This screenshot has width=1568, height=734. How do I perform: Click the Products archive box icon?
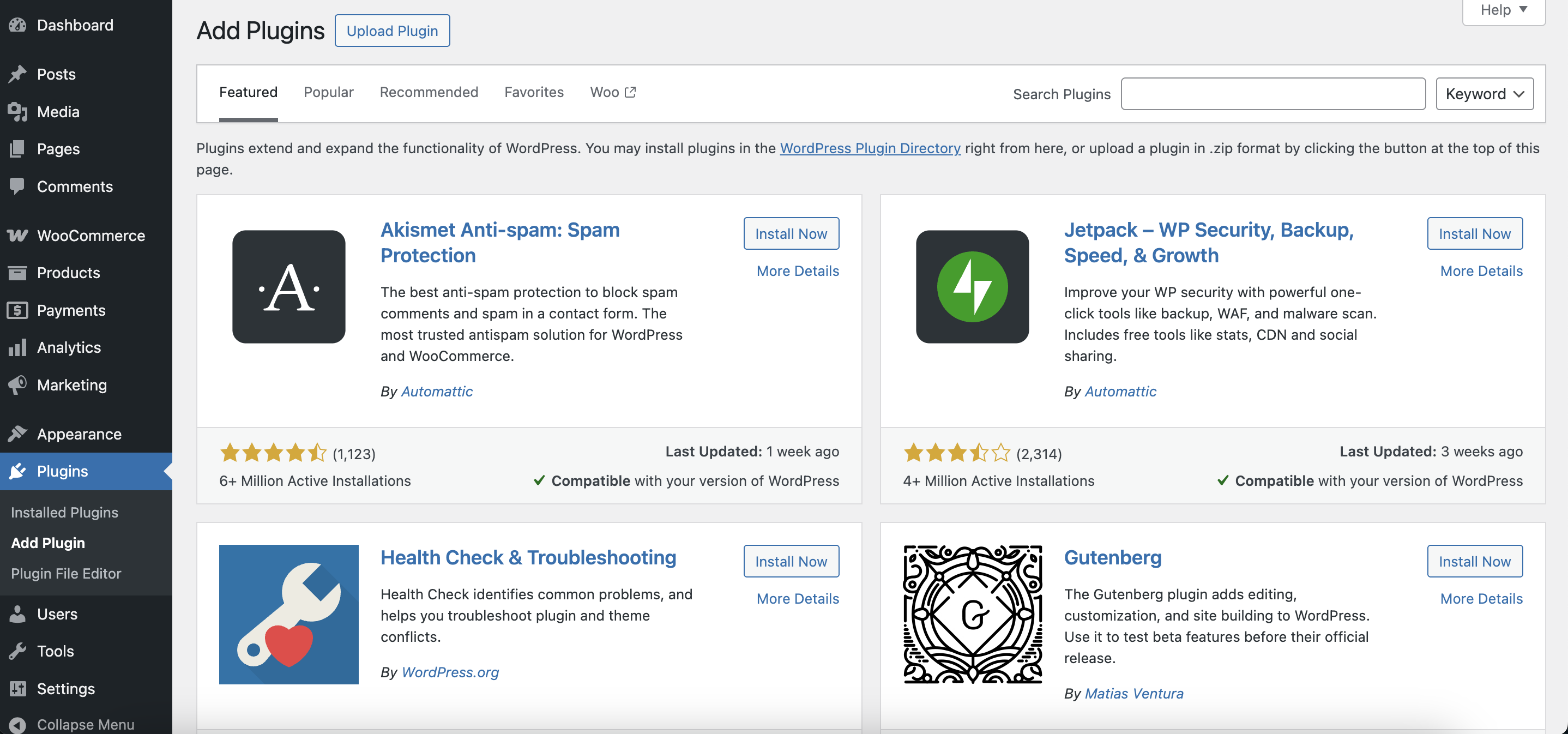pos(17,273)
